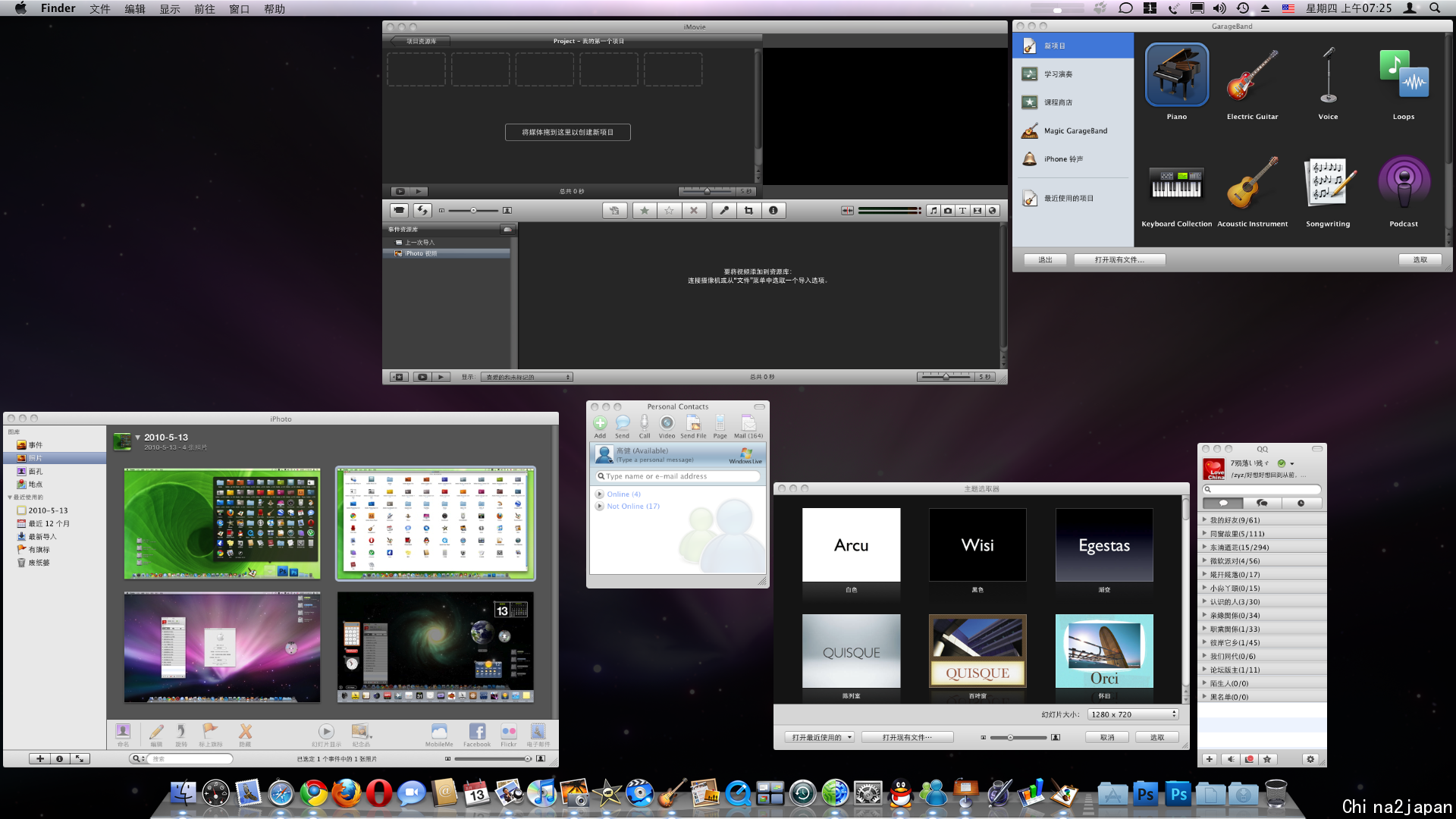This screenshot has height=819, width=1456.
Task: Open the 显示 filter dropdown in iMovie
Action: tap(526, 377)
